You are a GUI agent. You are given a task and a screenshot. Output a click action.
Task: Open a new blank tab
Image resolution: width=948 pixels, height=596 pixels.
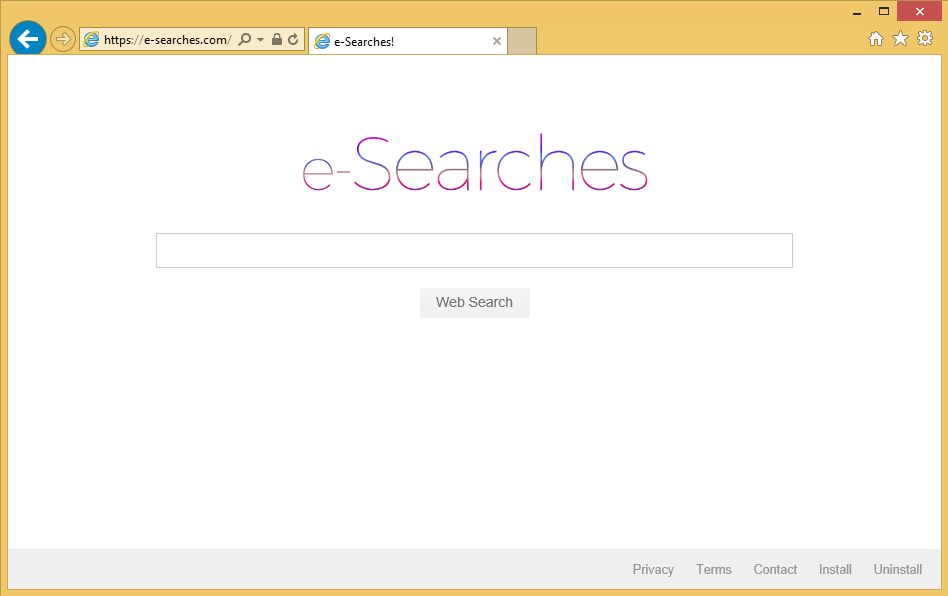click(522, 41)
